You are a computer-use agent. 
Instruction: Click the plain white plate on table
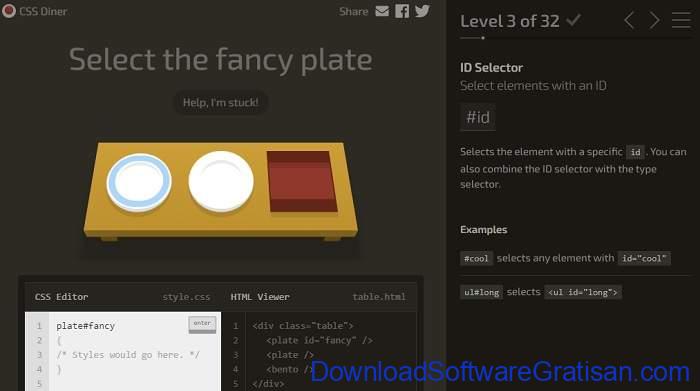point(221,181)
